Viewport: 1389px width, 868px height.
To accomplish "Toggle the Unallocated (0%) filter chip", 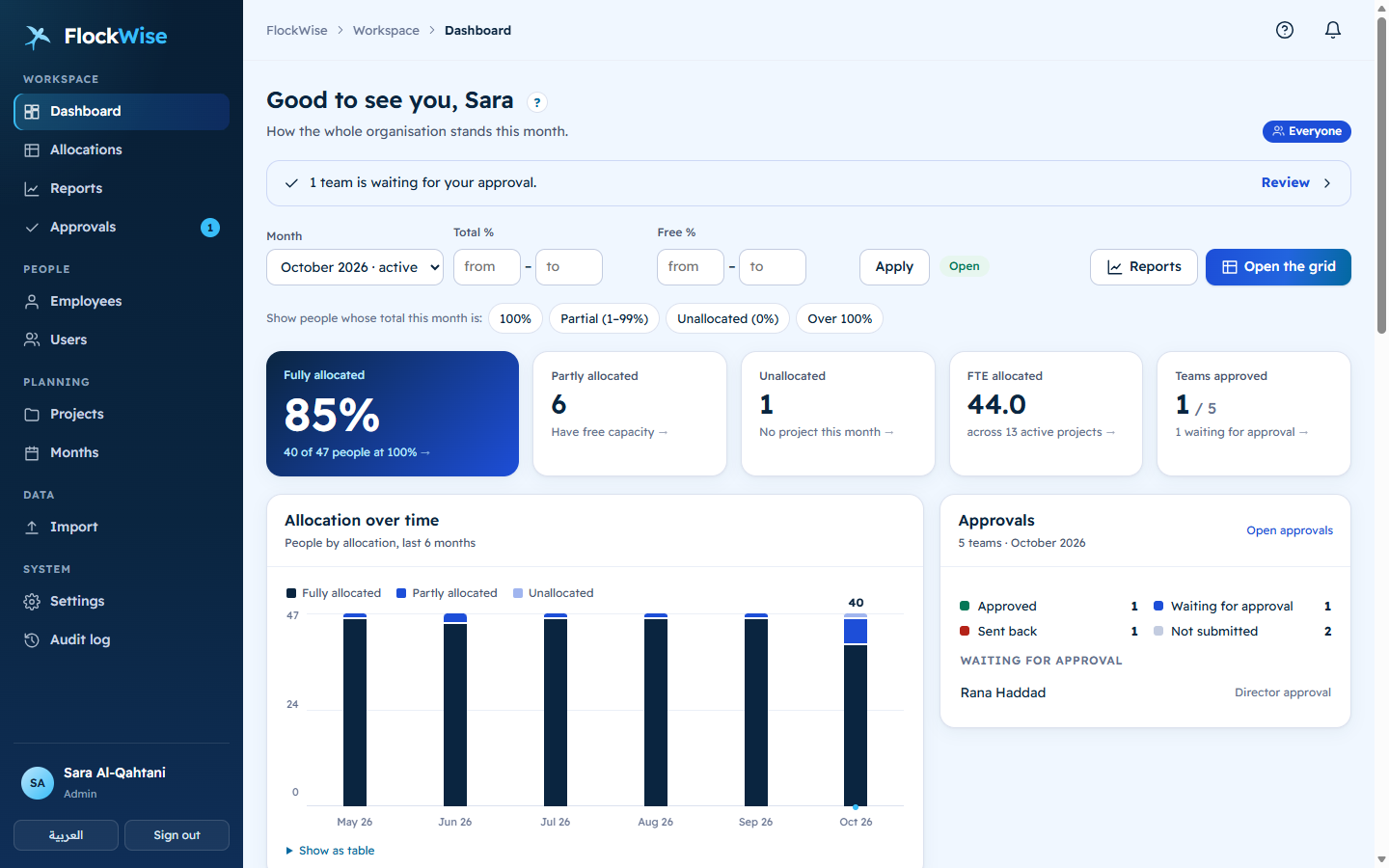I will [x=728, y=319].
